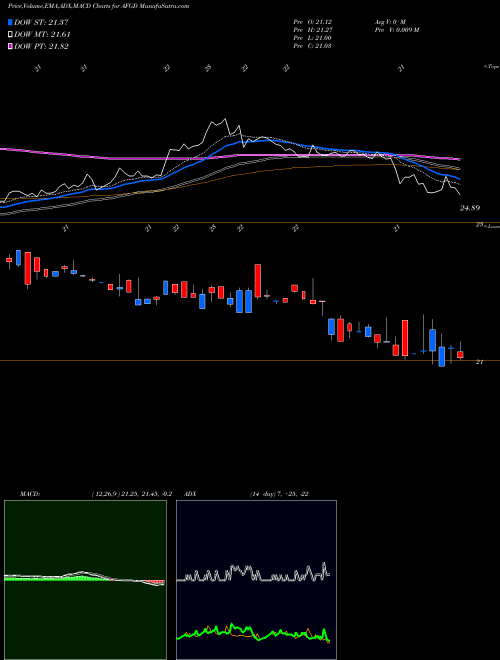Select the 'DOW ST: 21.37' legend label
Image resolution: width=500 pixels, height=660 pixels.
coord(41,23)
